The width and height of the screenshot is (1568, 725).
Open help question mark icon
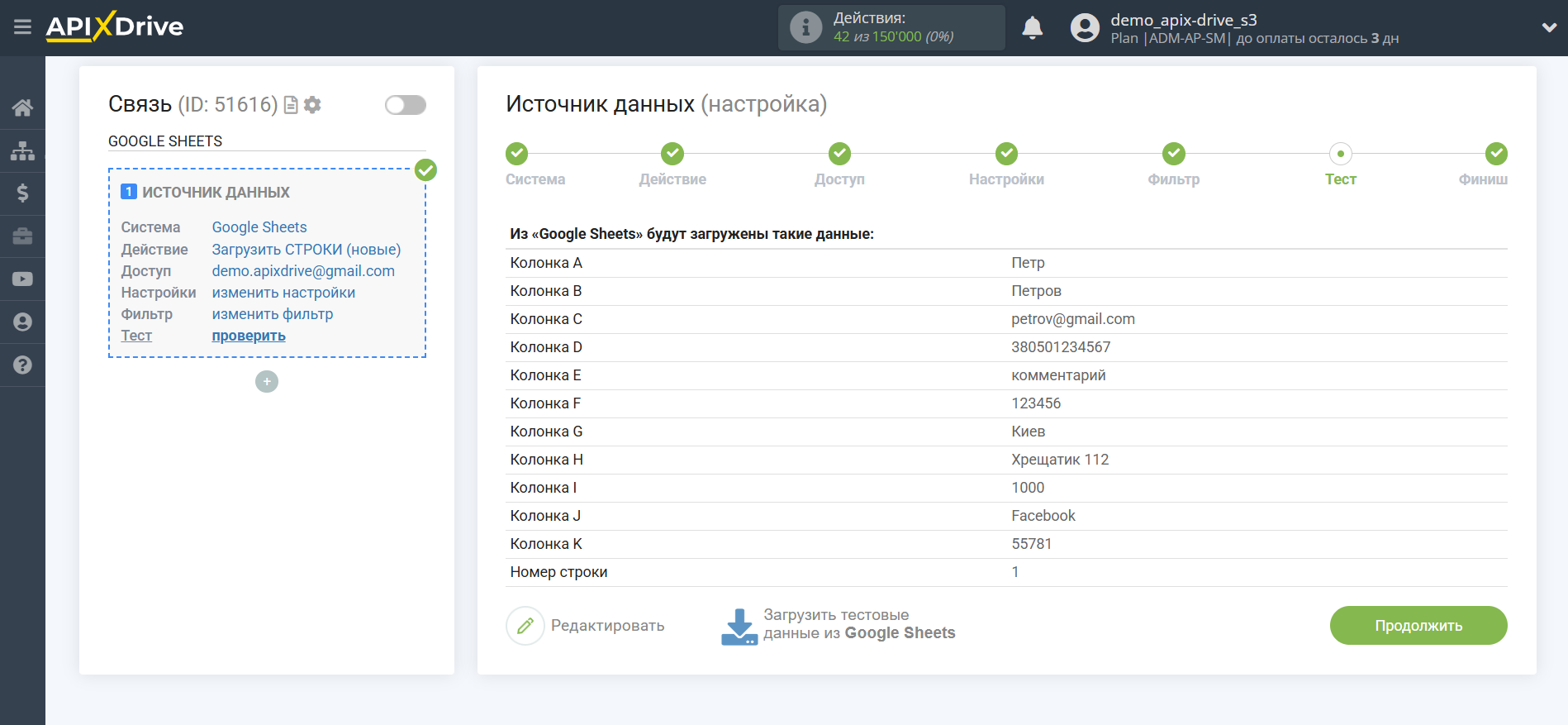(22, 365)
